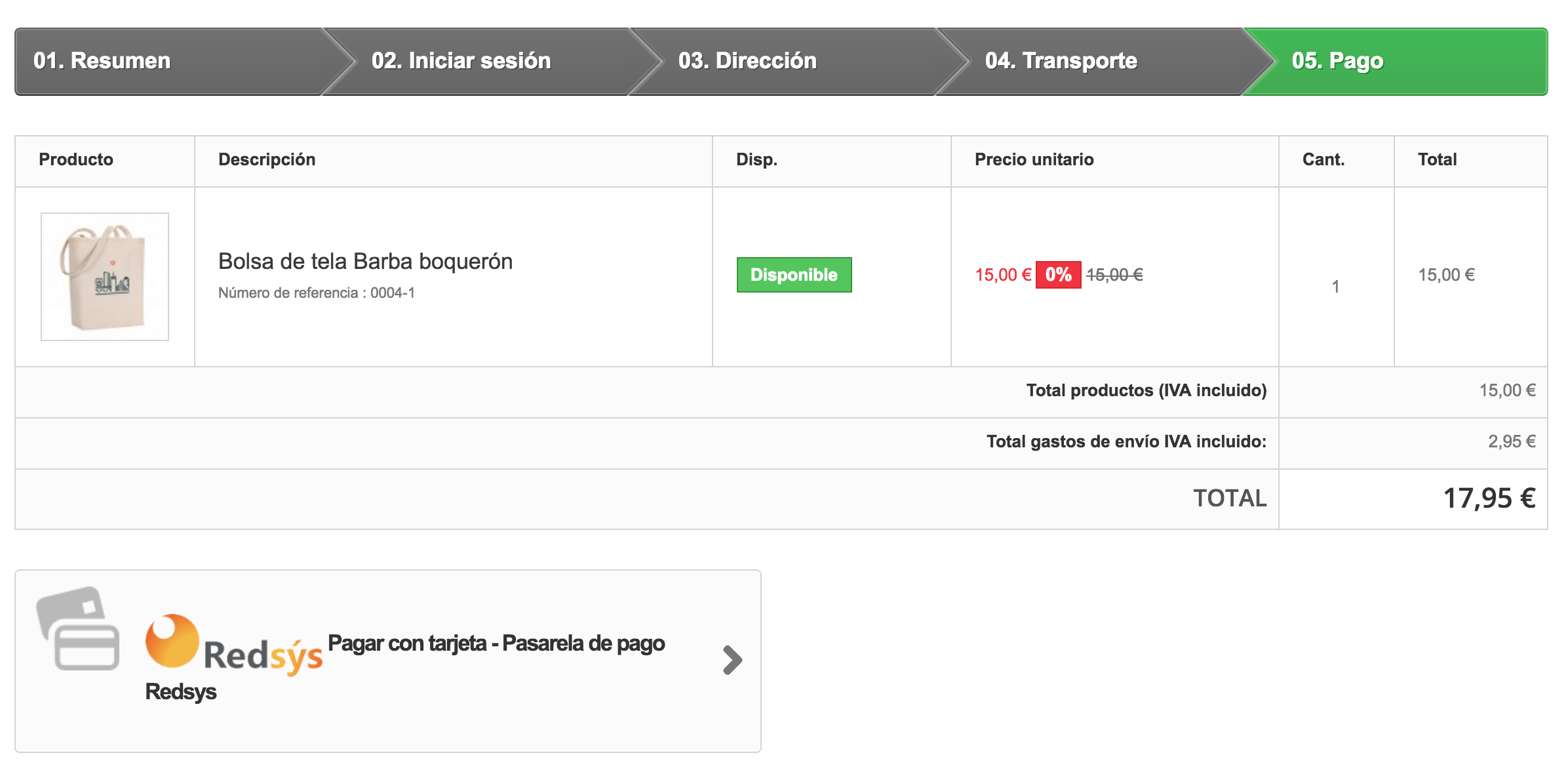
Task: Click the Precio unitario column header
Action: tap(1034, 159)
